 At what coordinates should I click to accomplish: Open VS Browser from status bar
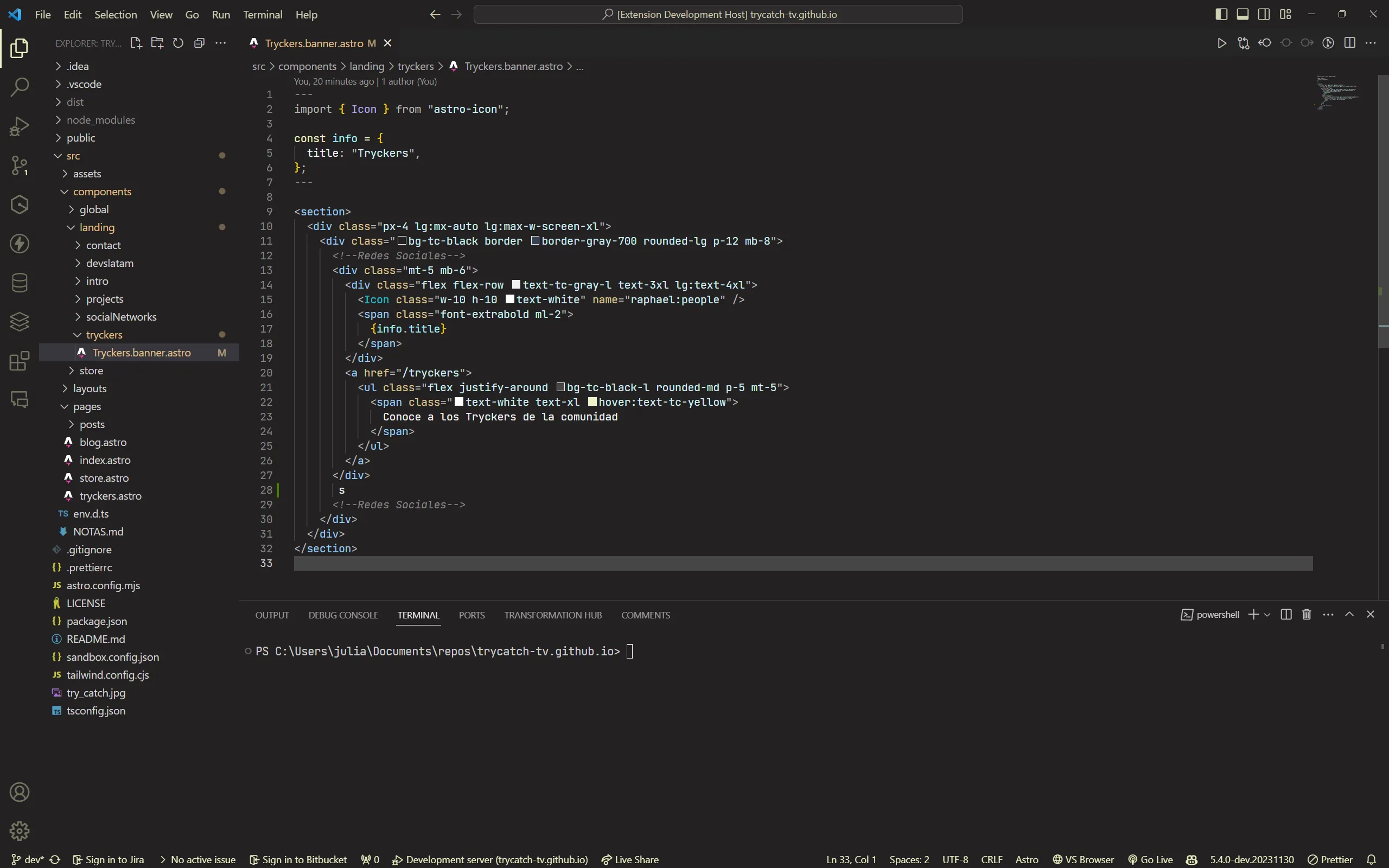(1083, 859)
